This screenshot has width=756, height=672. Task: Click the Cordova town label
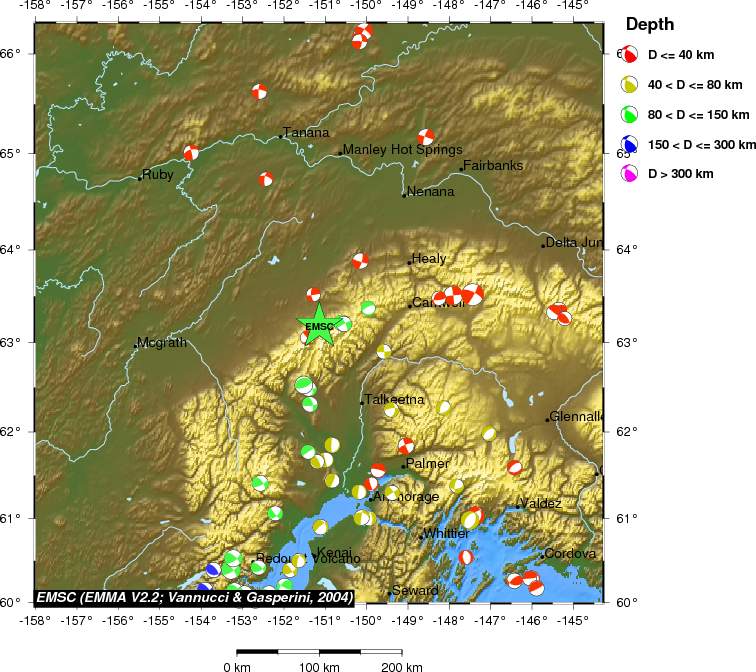(x=570, y=553)
